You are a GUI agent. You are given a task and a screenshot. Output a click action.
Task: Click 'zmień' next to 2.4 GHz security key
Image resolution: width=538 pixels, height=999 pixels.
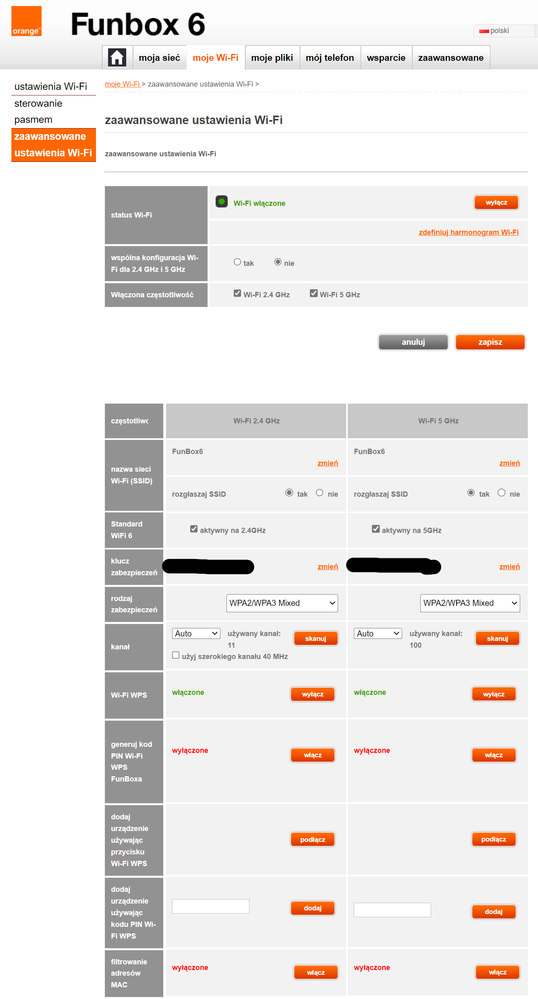point(328,566)
